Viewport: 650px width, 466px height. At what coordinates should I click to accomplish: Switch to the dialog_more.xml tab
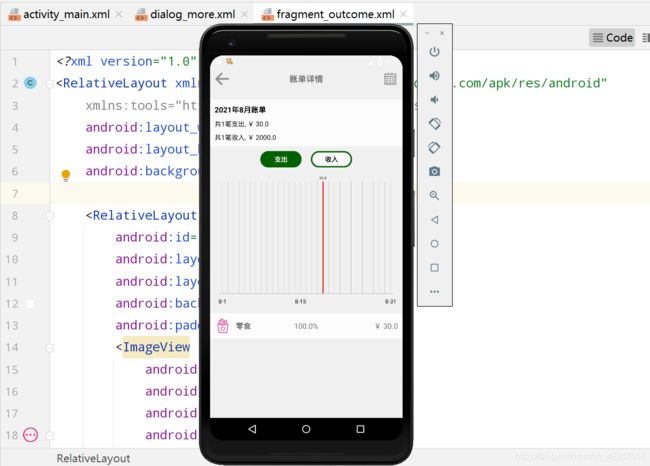coord(191,15)
